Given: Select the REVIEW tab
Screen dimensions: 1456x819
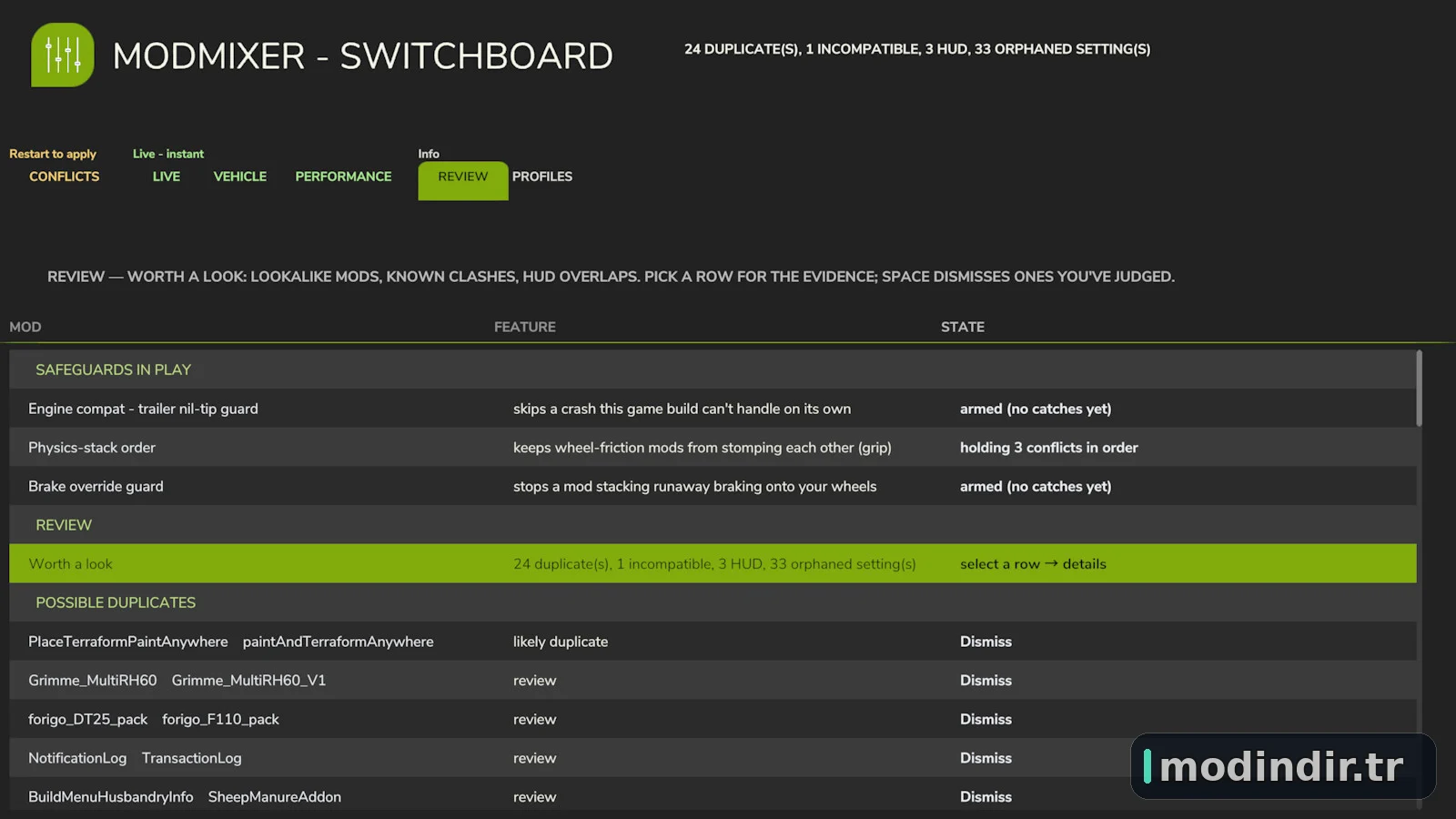Looking at the screenshot, I should click(x=463, y=180).
